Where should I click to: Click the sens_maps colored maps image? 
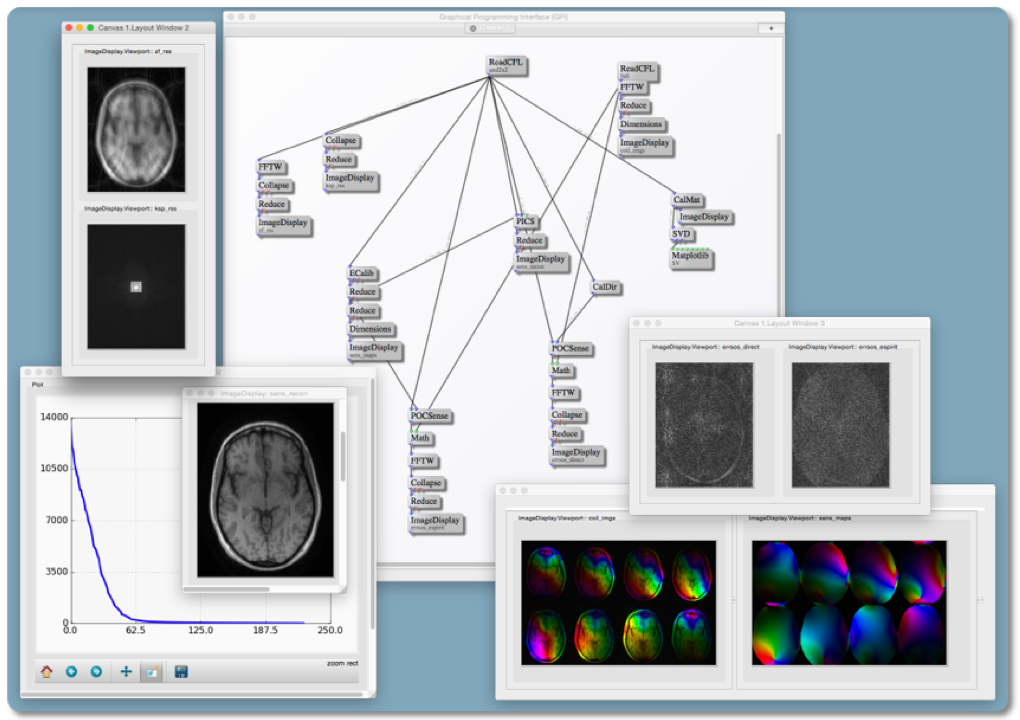coord(848,603)
